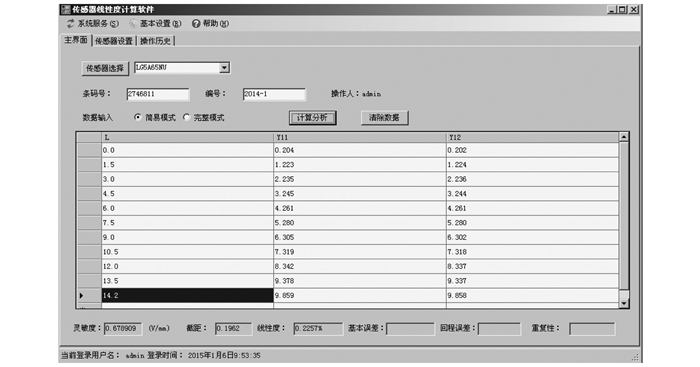The height and width of the screenshot is (367, 700).
Task: Click the 清除数据 button
Action: click(384, 118)
